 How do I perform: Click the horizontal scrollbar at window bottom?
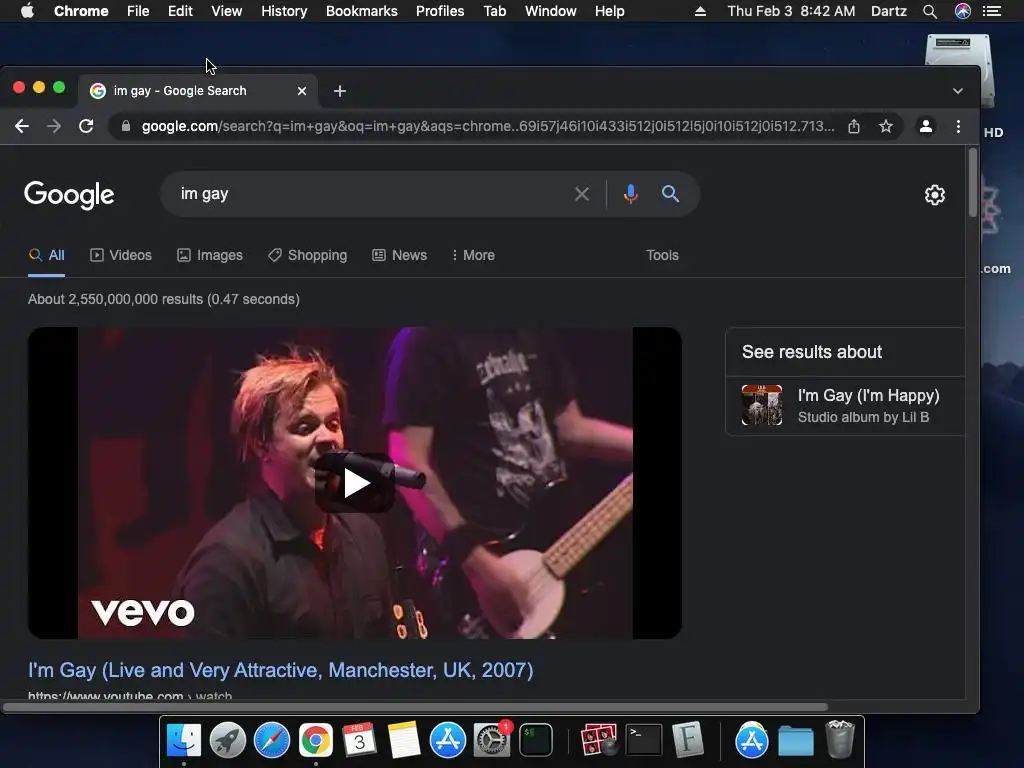(x=415, y=707)
